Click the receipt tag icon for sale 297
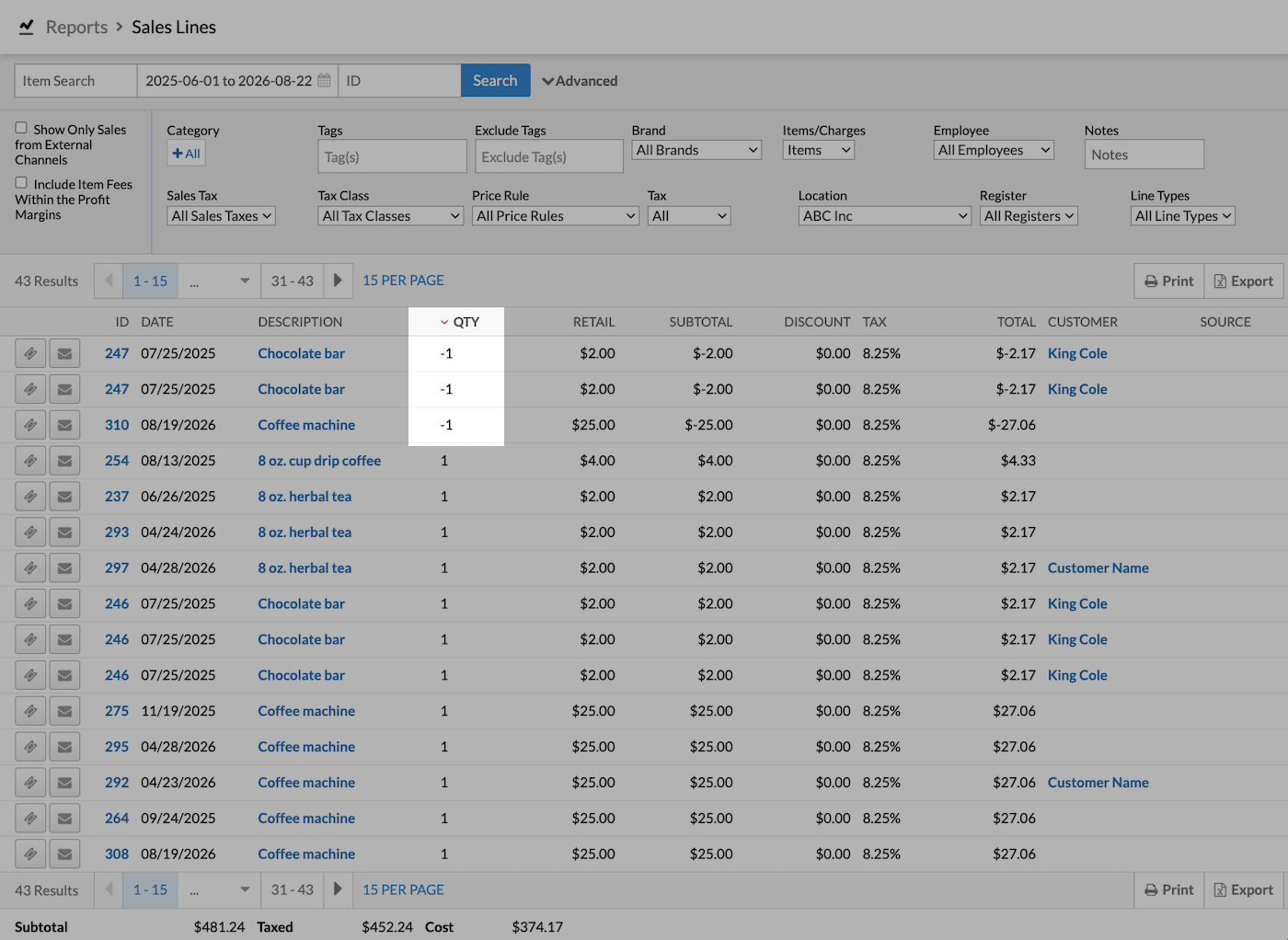Image resolution: width=1288 pixels, height=940 pixels. pyautogui.click(x=30, y=568)
